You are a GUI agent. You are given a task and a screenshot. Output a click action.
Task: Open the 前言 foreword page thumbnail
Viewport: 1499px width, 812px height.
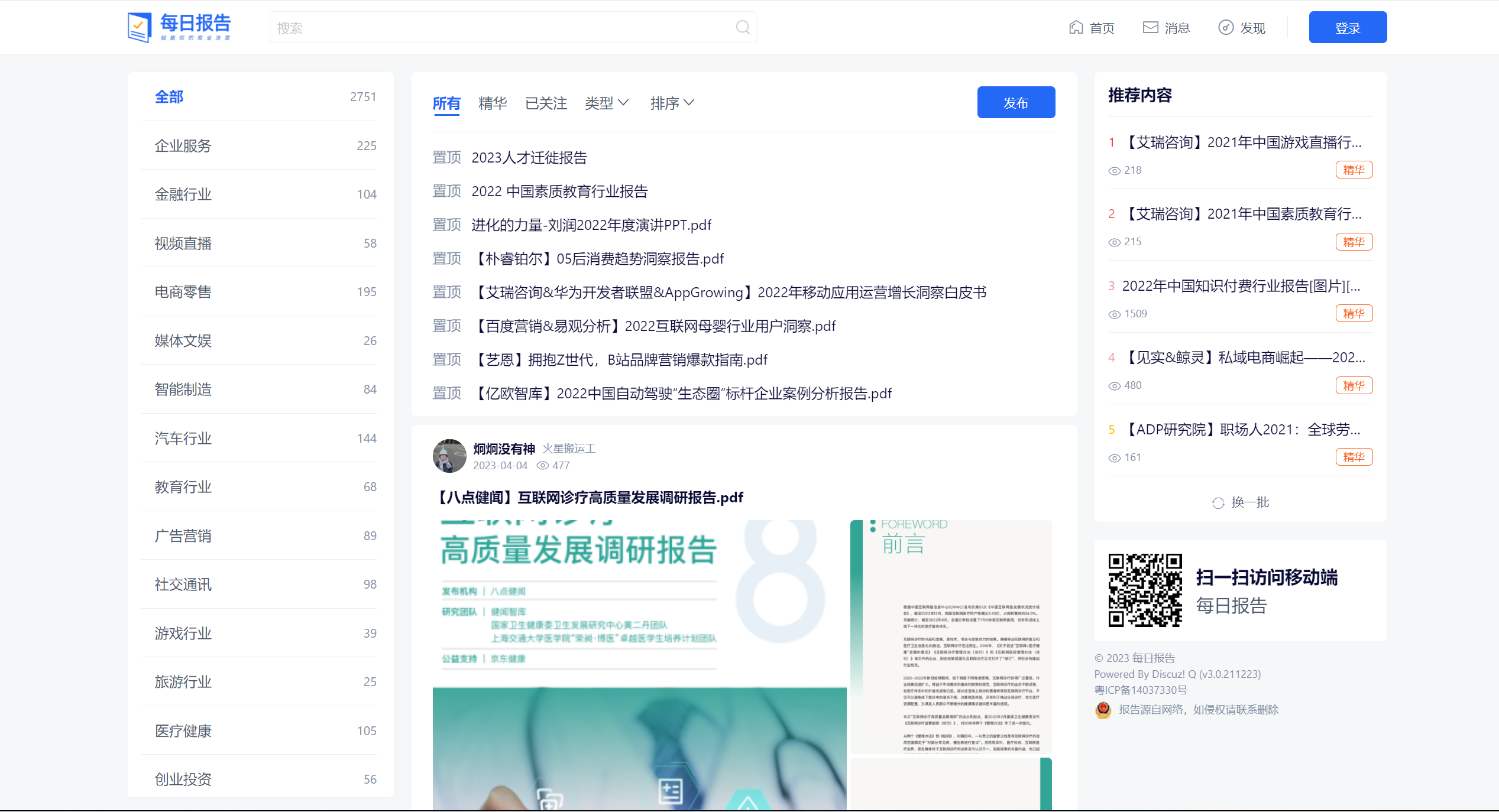[x=950, y=636]
